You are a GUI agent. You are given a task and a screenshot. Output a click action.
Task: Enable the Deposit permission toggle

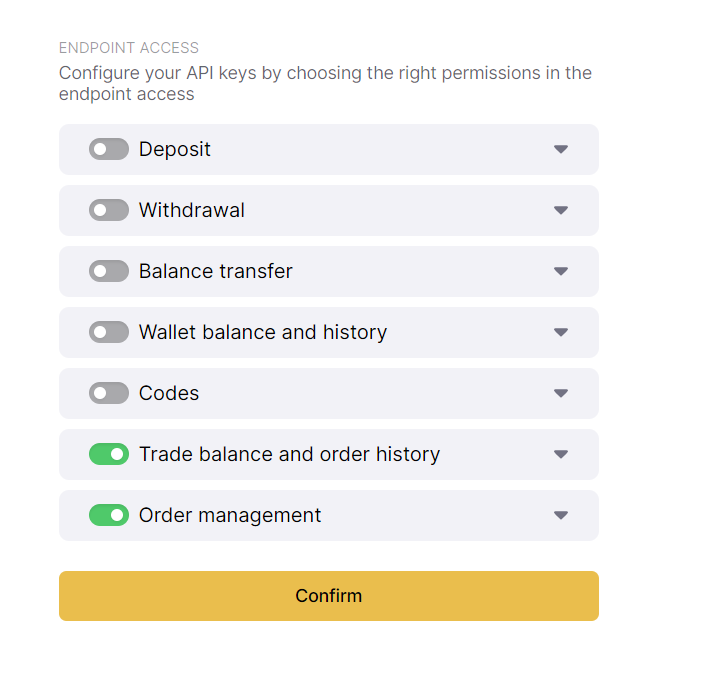click(109, 149)
